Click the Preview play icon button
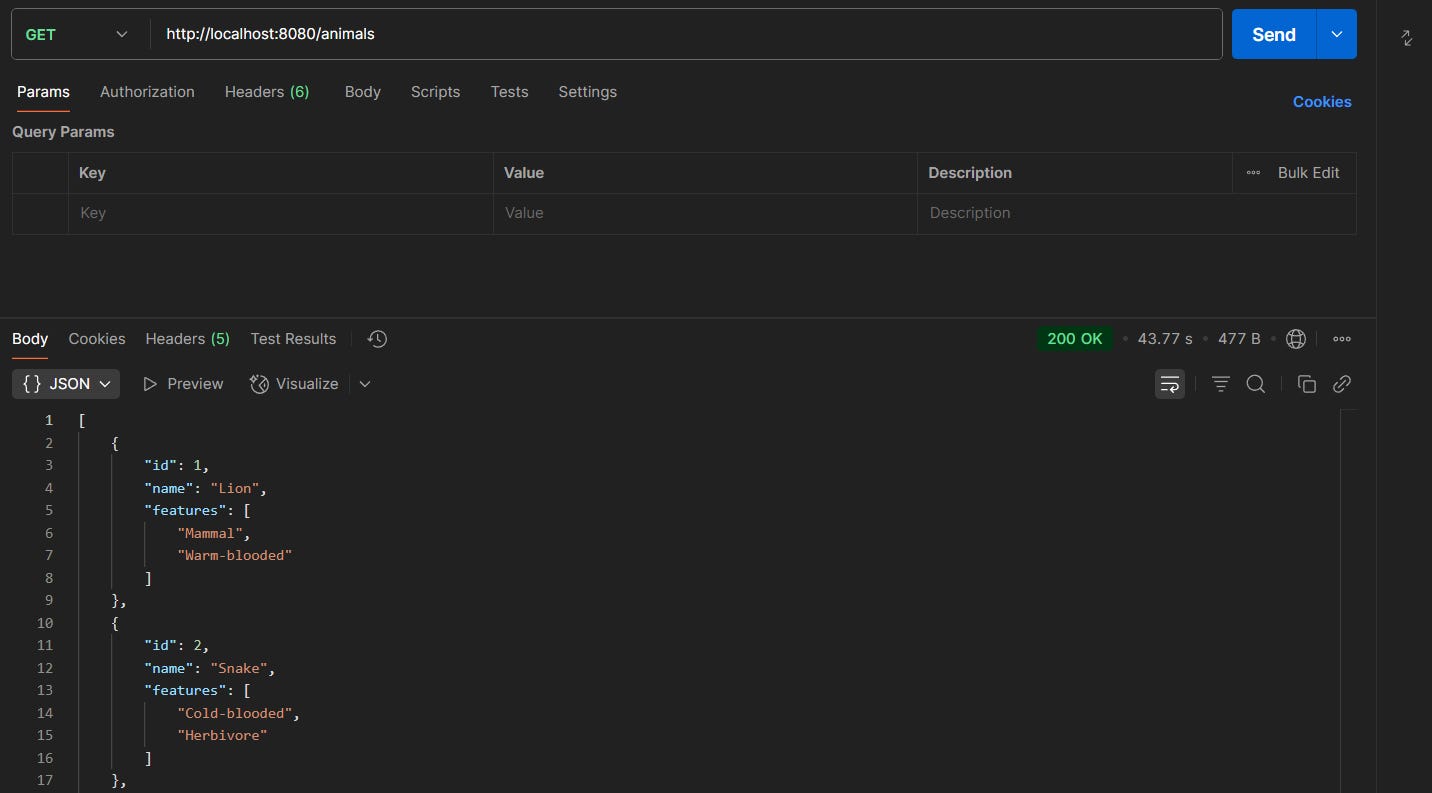The width and height of the screenshot is (1432, 793). click(183, 384)
